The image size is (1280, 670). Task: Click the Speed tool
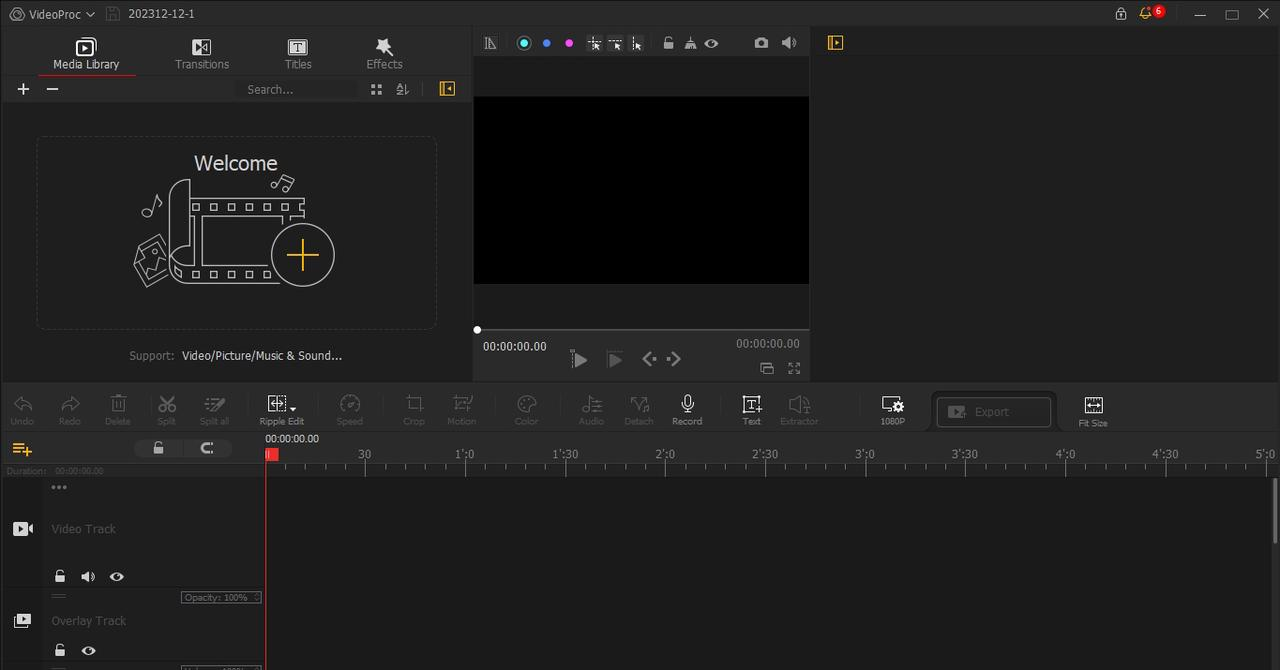click(x=350, y=410)
